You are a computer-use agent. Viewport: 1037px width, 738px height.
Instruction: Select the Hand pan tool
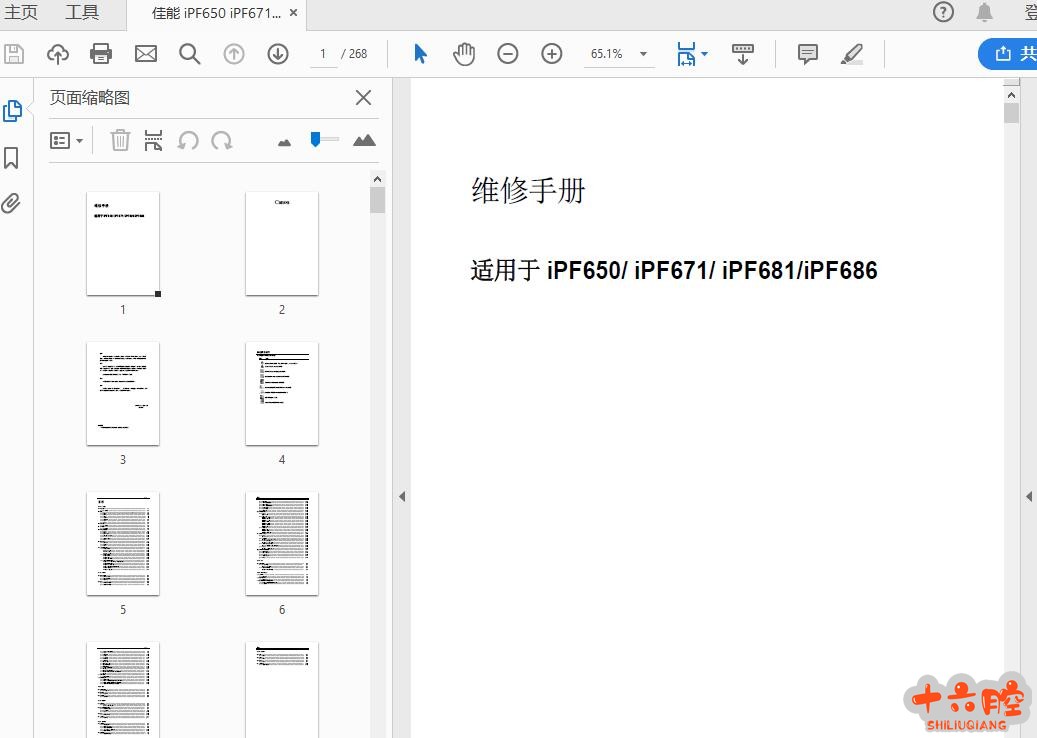tap(464, 54)
